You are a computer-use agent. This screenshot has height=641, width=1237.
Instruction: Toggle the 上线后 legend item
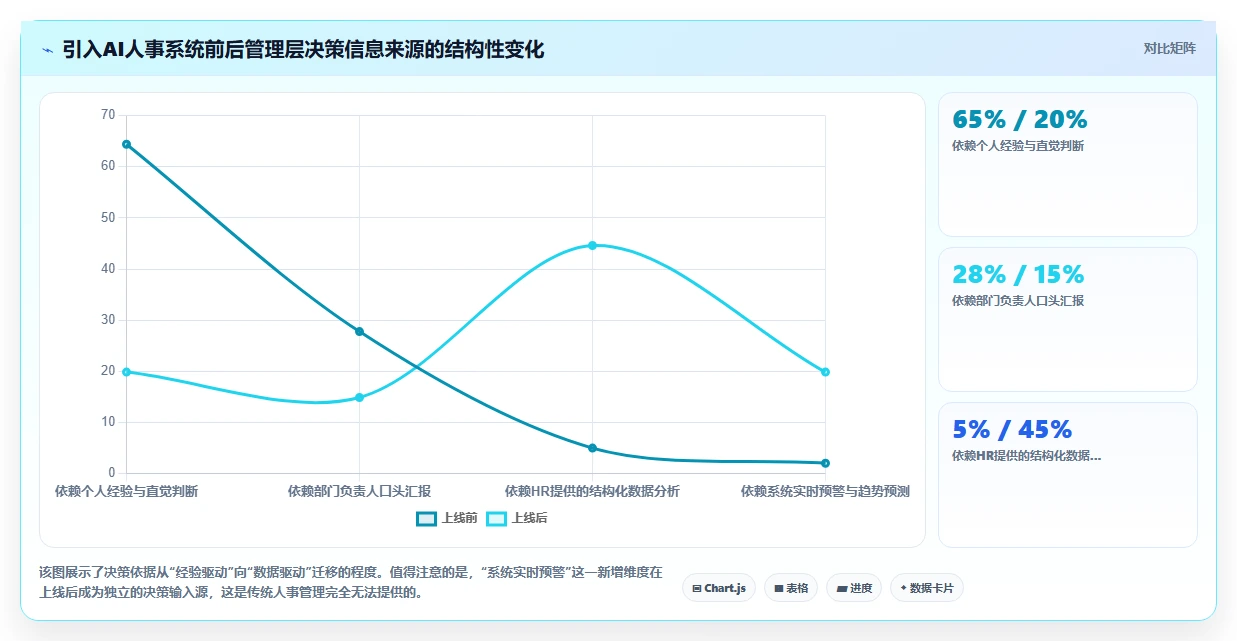coord(517,518)
